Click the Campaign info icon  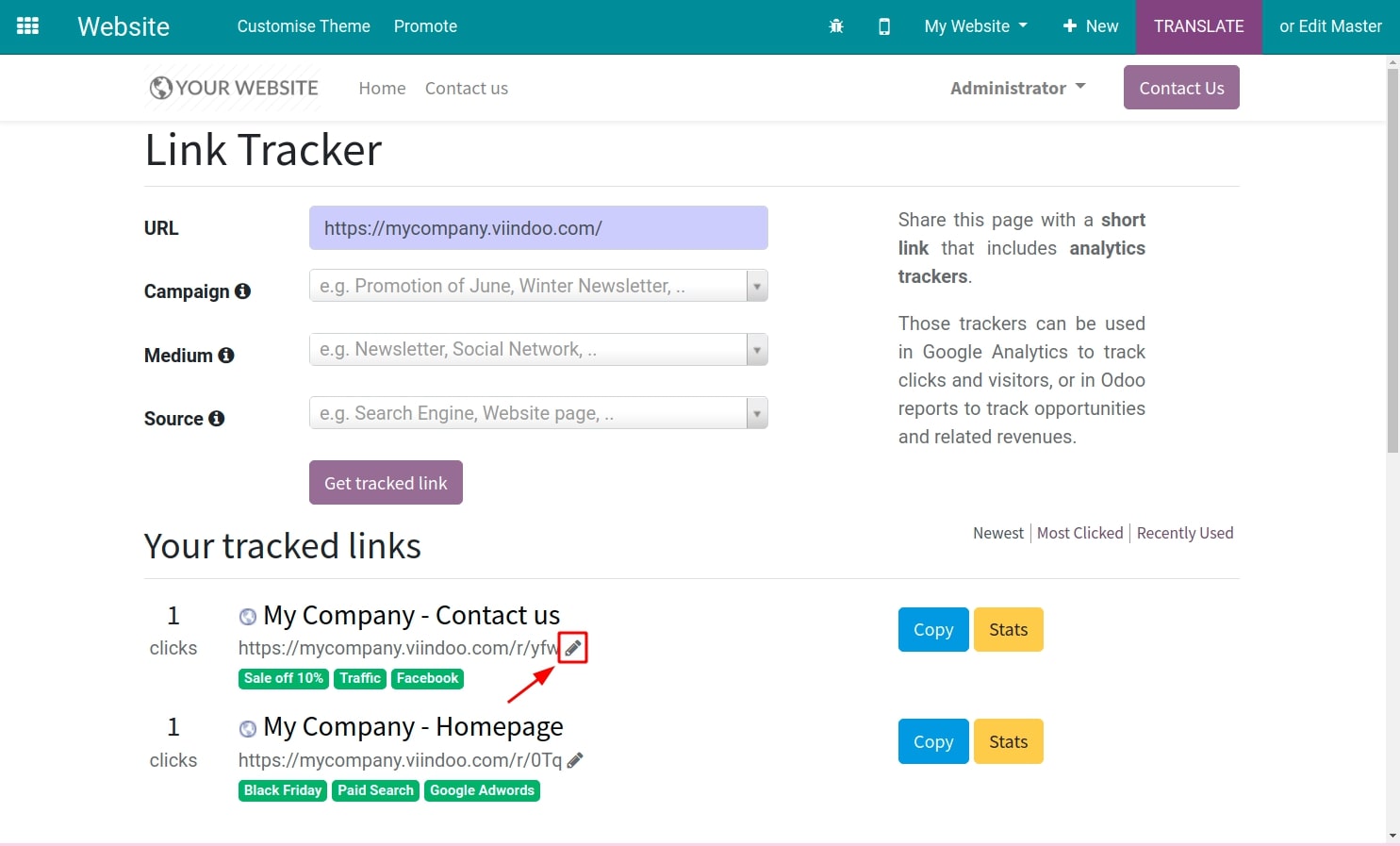point(244,290)
